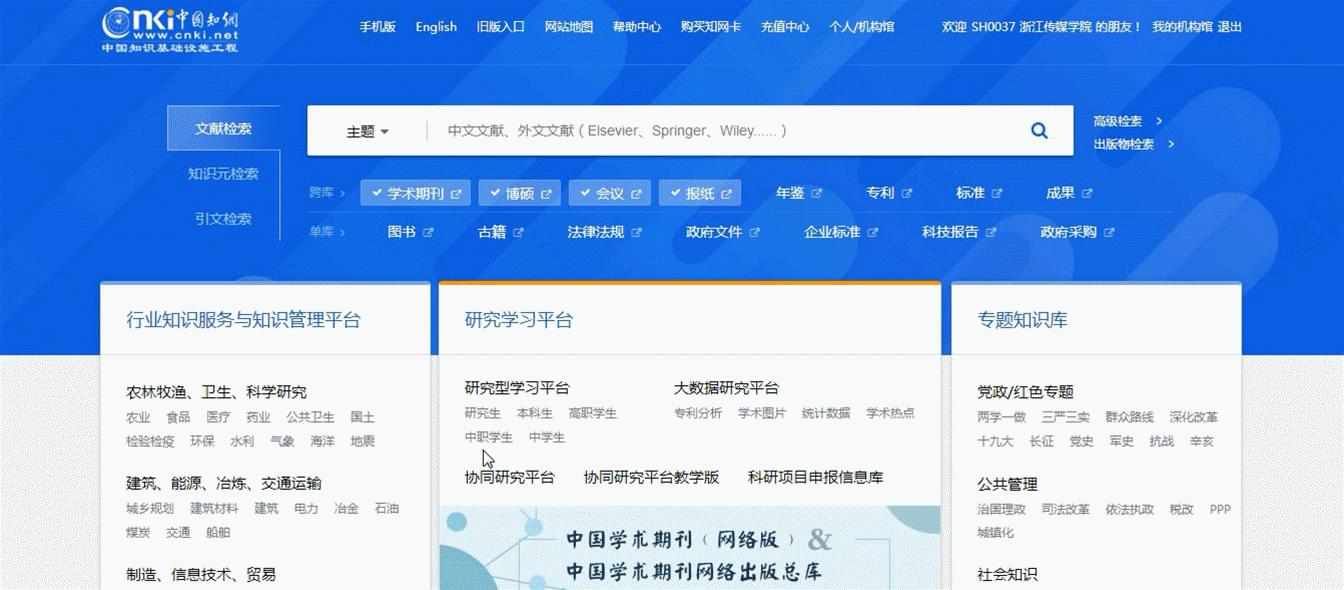
Task: Expand the 单库 section
Action: point(327,230)
